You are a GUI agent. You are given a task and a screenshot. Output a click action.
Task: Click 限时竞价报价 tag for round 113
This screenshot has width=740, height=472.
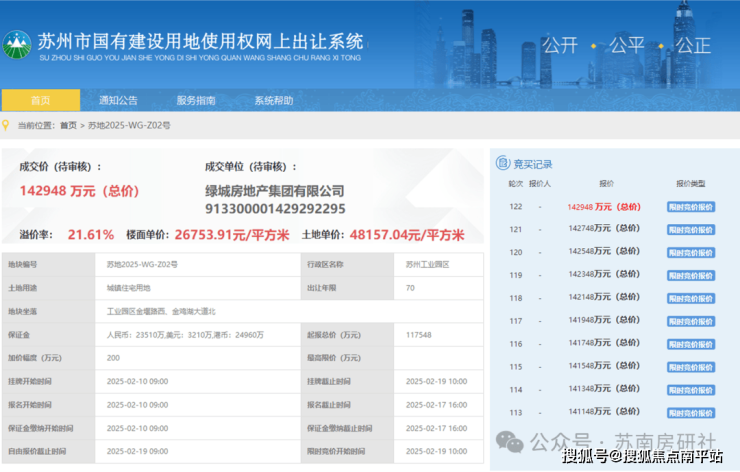click(691, 413)
